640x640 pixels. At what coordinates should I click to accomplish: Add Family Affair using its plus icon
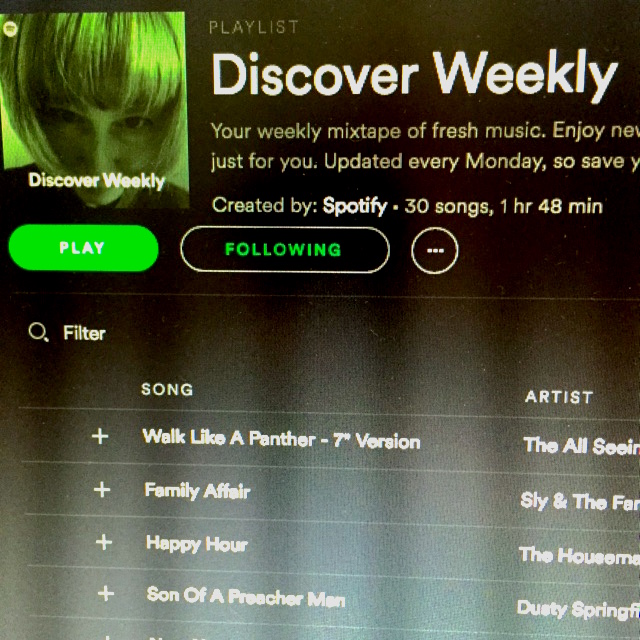(102, 489)
